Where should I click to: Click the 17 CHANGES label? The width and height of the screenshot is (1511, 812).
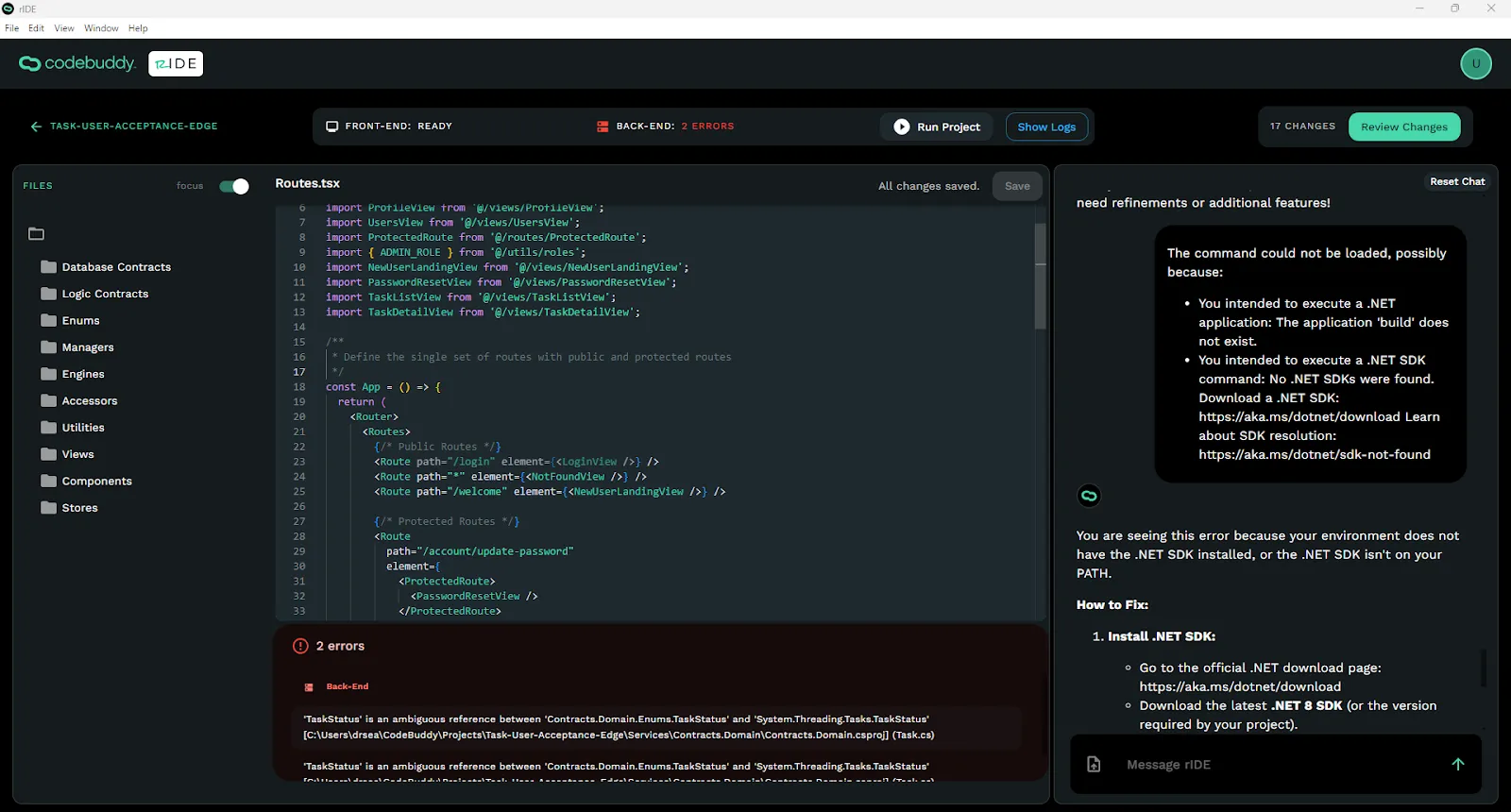coord(1302,127)
